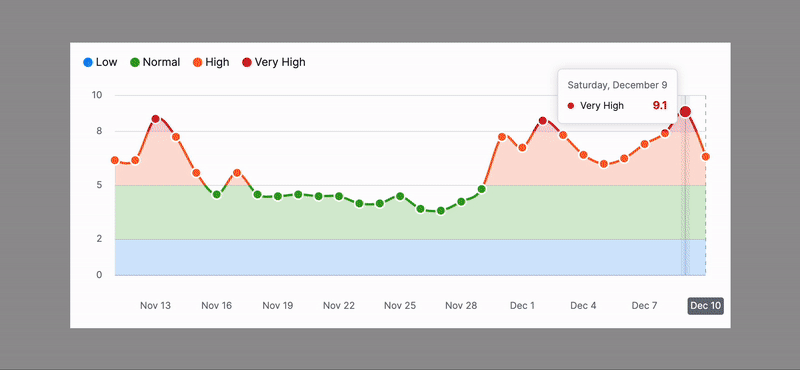800x370 pixels.
Task: Click the dark red Nov 13 peak data point
Action: coord(156,119)
